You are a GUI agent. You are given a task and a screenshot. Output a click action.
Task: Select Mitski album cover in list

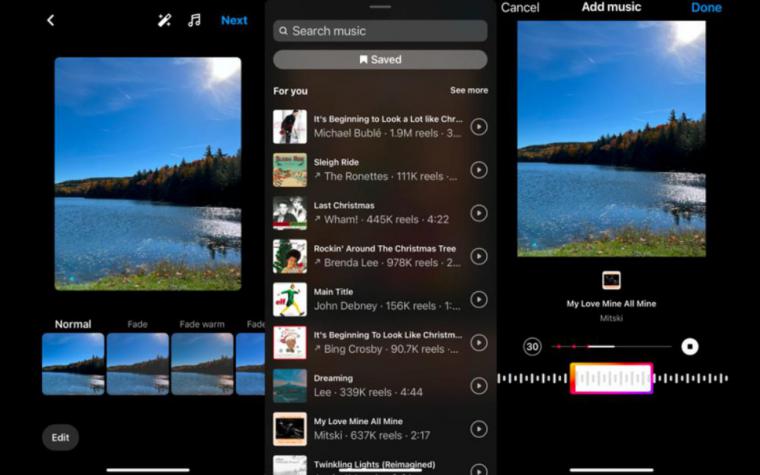(x=290, y=429)
